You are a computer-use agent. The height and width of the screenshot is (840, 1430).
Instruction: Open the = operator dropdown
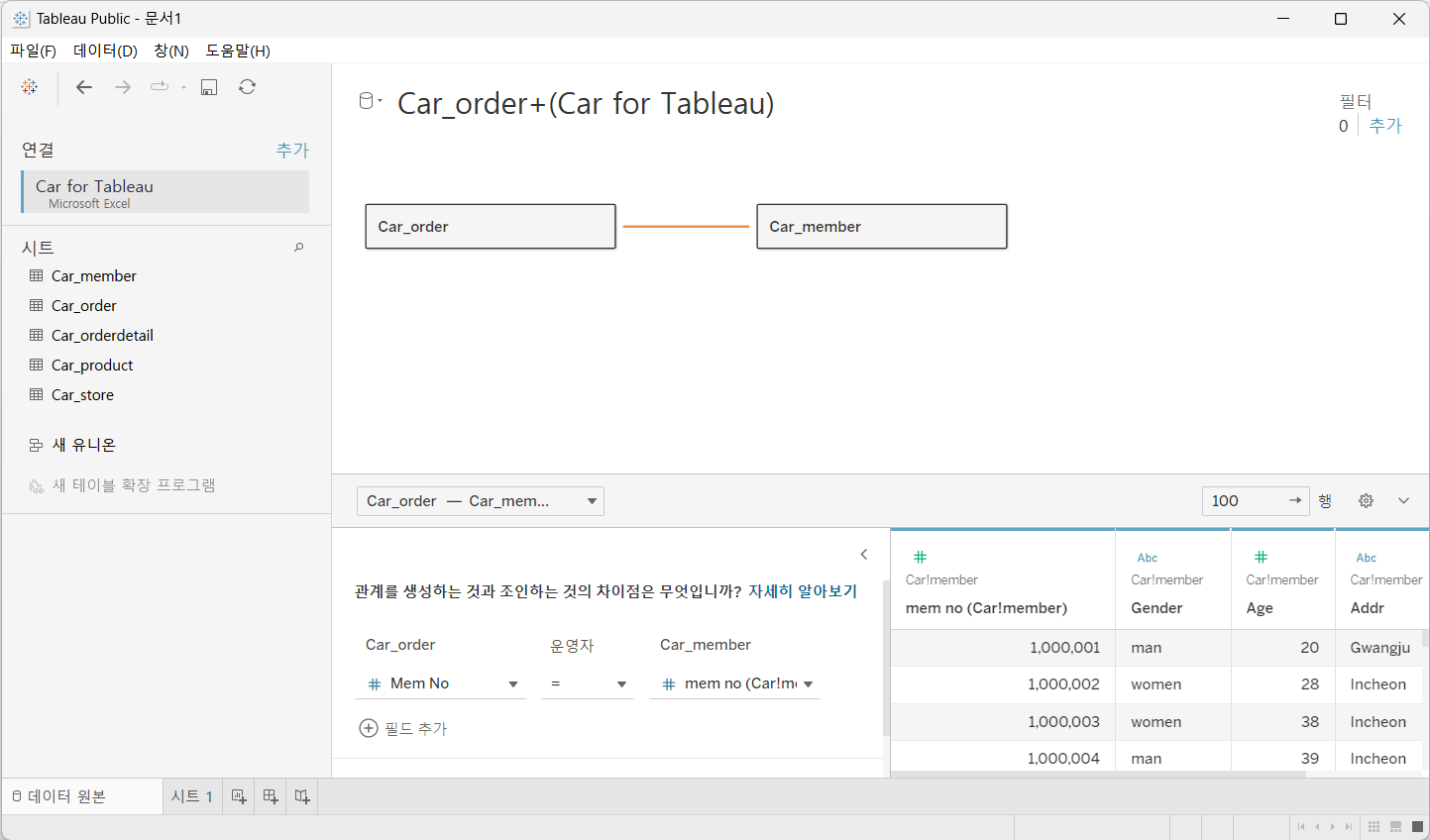click(x=588, y=683)
